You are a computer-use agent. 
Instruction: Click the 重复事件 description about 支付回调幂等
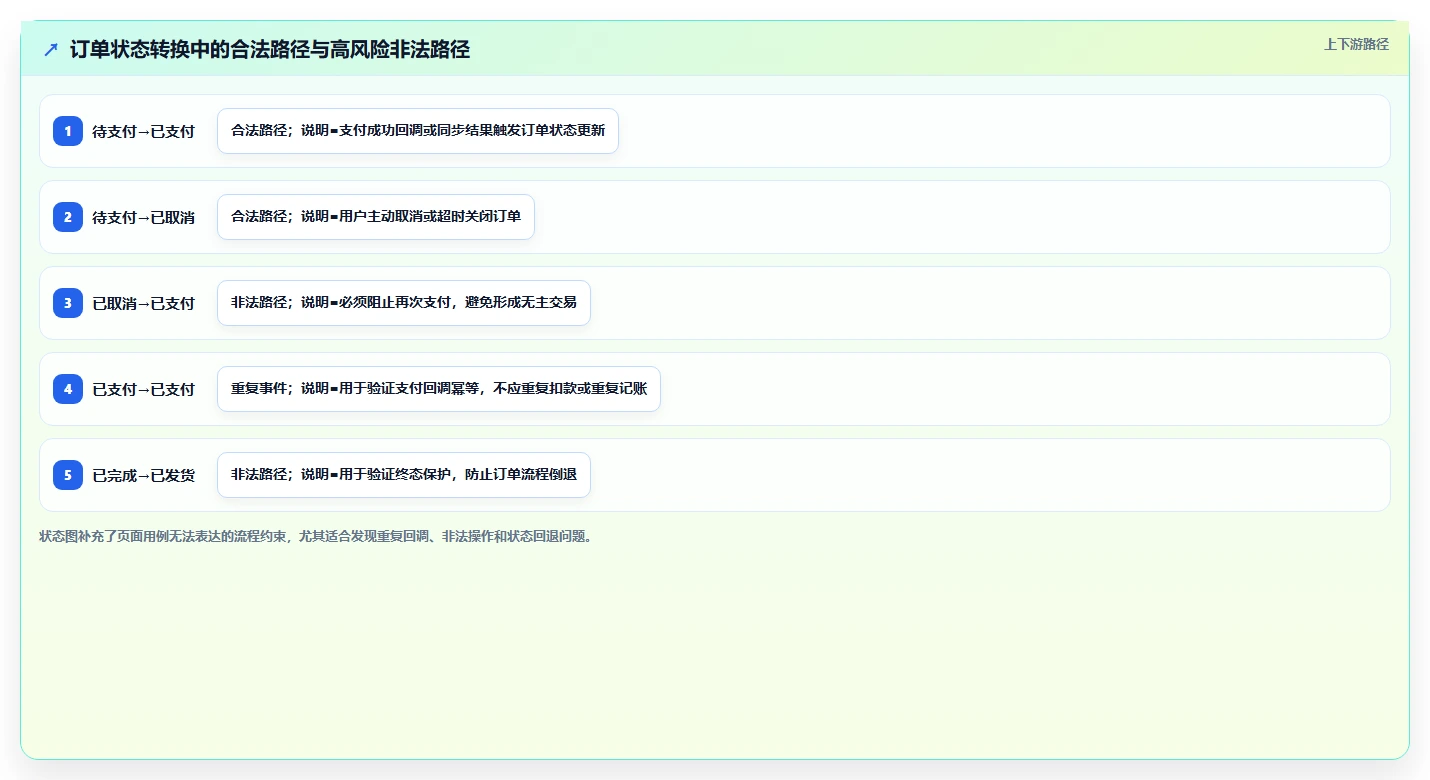point(439,389)
